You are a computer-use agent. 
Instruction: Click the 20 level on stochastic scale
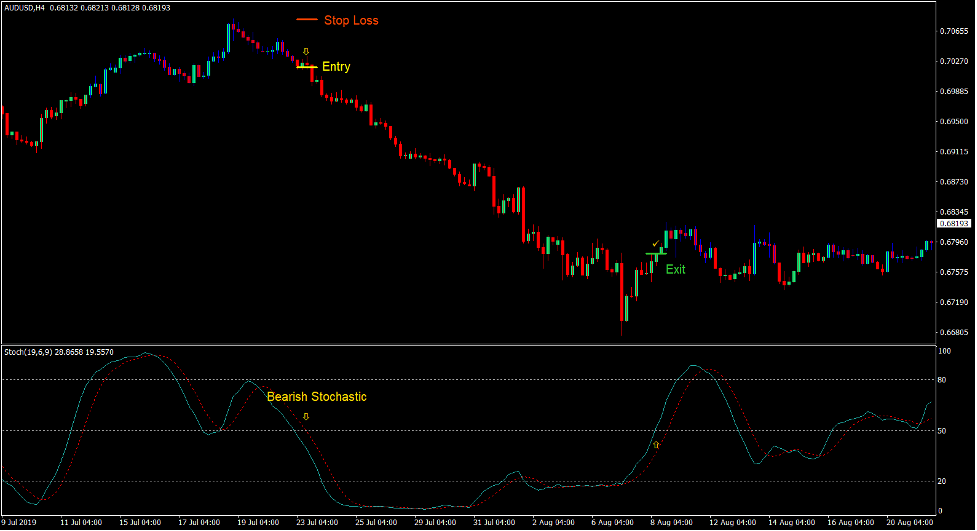[x=944, y=481]
